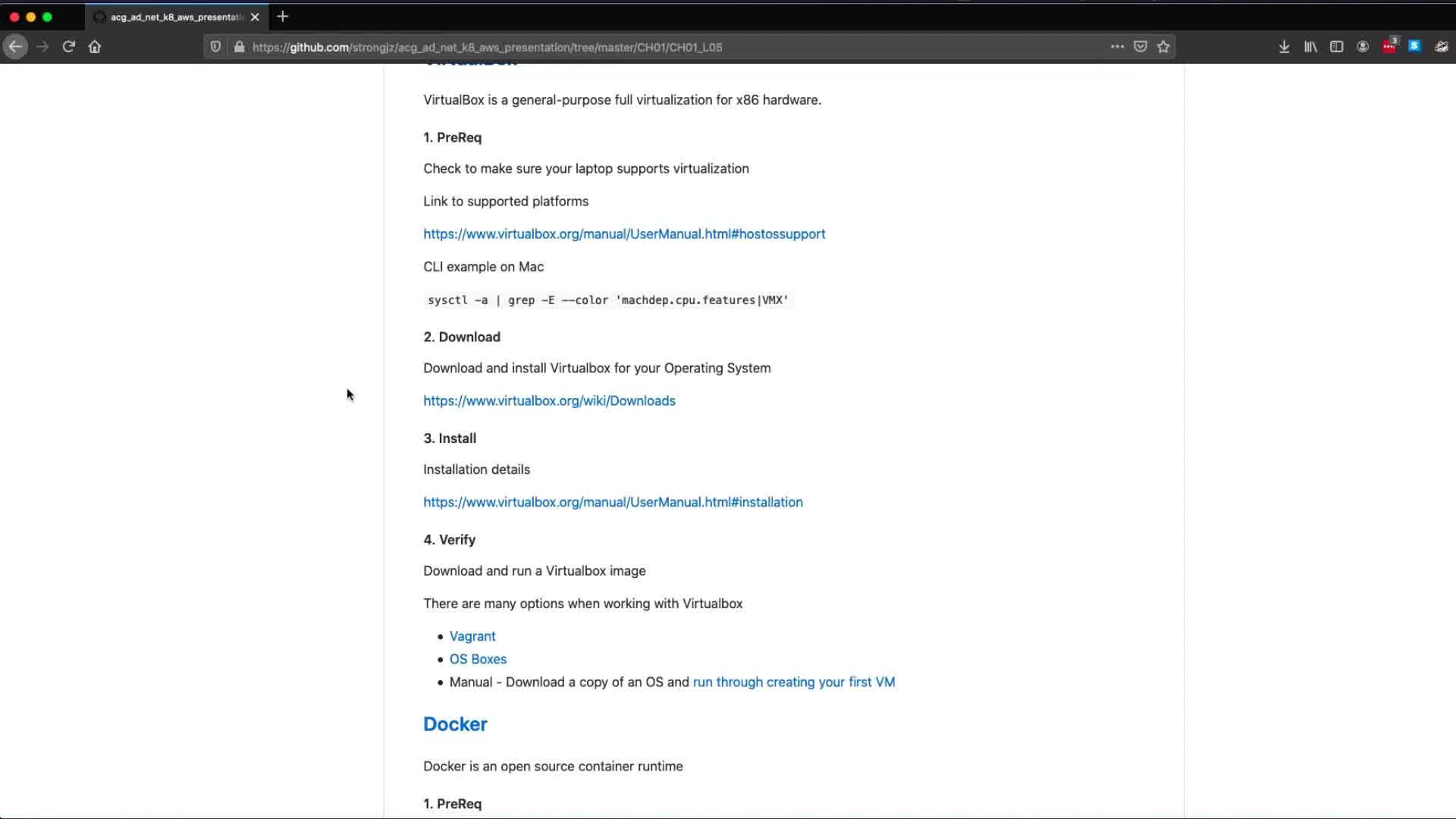Show tracking protection shield info
The width and height of the screenshot is (1456, 819).
(x=215, y=47)
